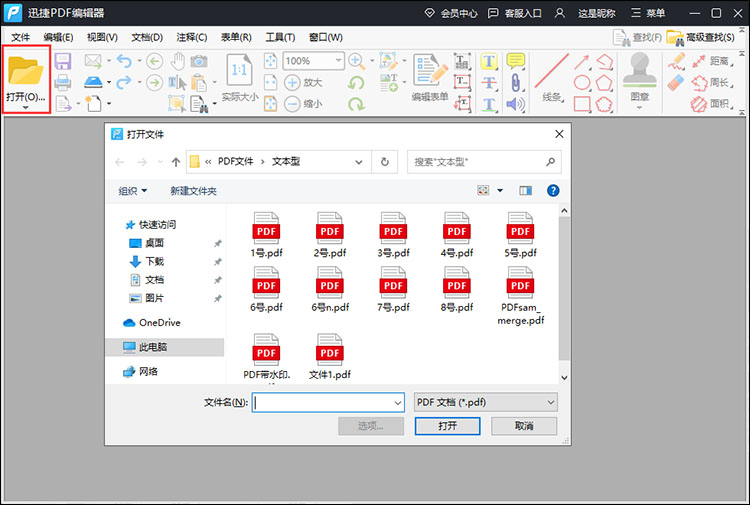Open the 窗口(W) menu

326,37
